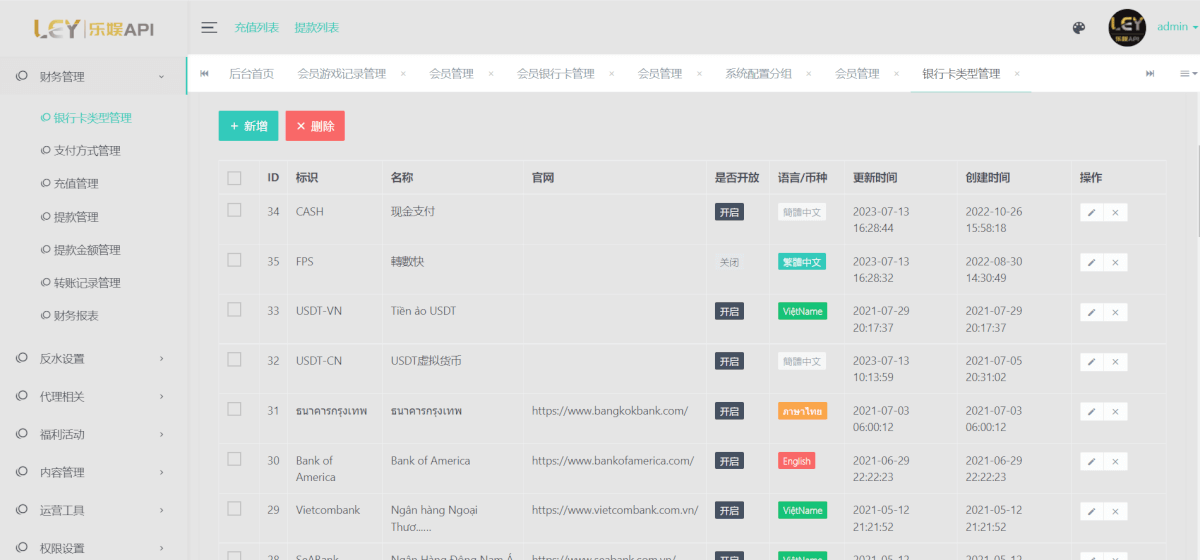Expand the 反水设置 sidebar menu

coord(92,359)
